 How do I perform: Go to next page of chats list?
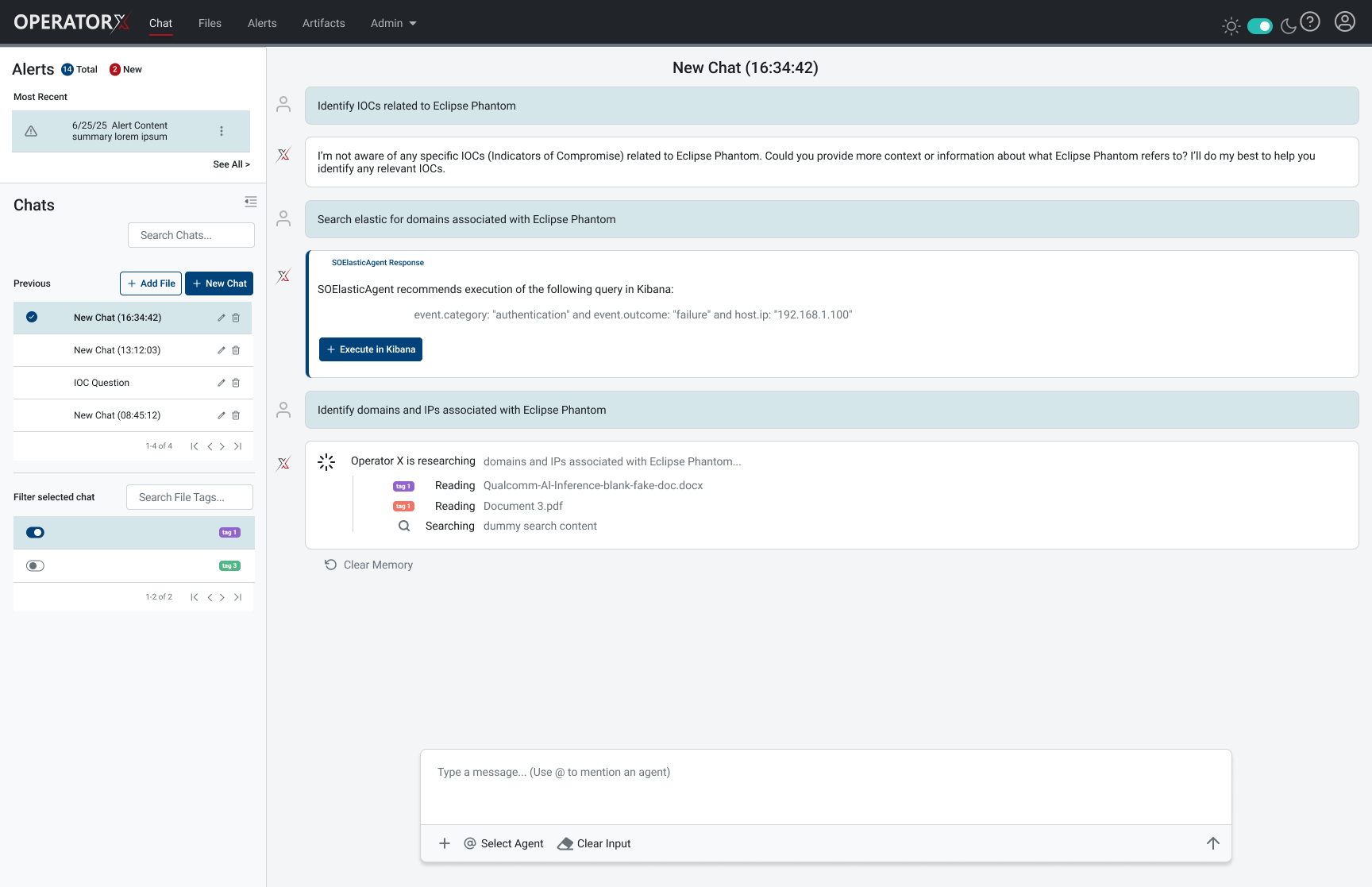222,446
